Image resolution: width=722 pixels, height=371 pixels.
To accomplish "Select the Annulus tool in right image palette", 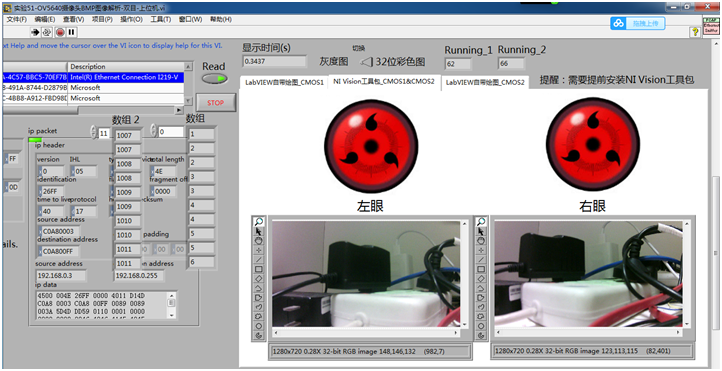I will (481, 335).
